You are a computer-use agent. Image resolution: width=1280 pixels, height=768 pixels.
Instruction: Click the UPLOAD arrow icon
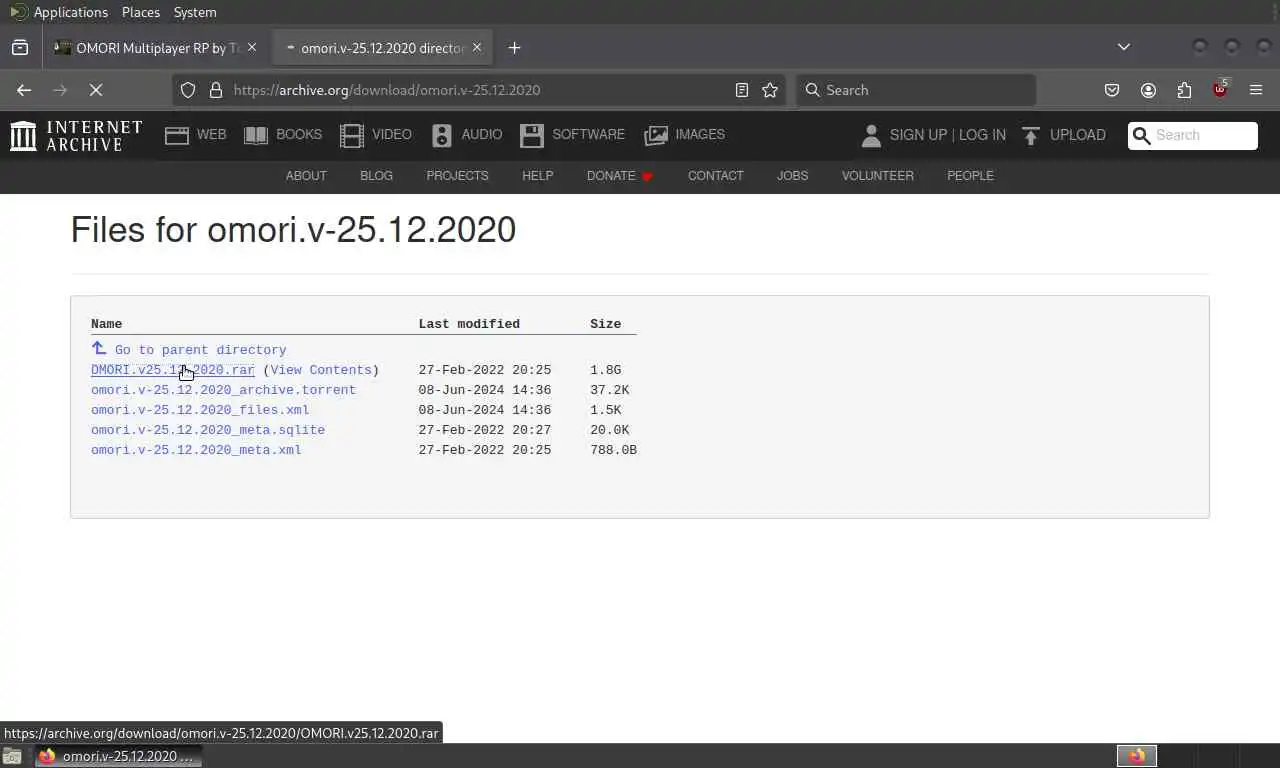[1031, 135]
